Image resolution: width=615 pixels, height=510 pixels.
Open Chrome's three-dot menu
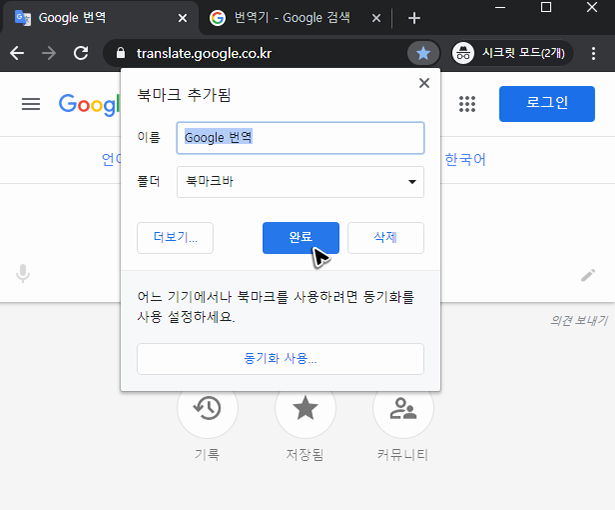point(593,53)
